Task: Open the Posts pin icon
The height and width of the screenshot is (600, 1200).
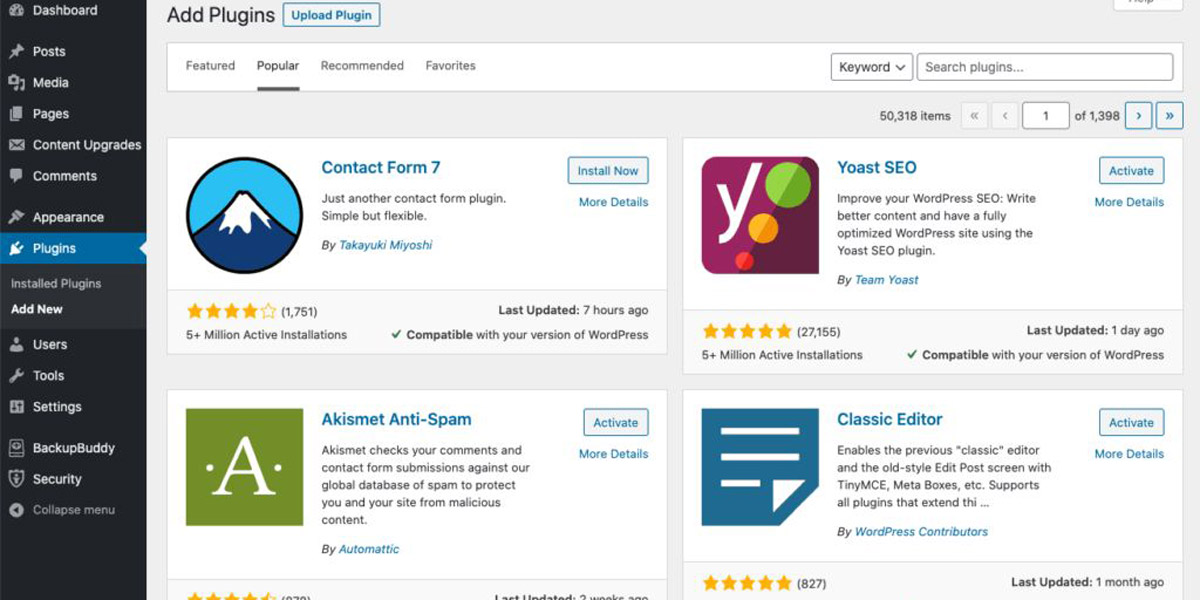Action: click(16, 51)
